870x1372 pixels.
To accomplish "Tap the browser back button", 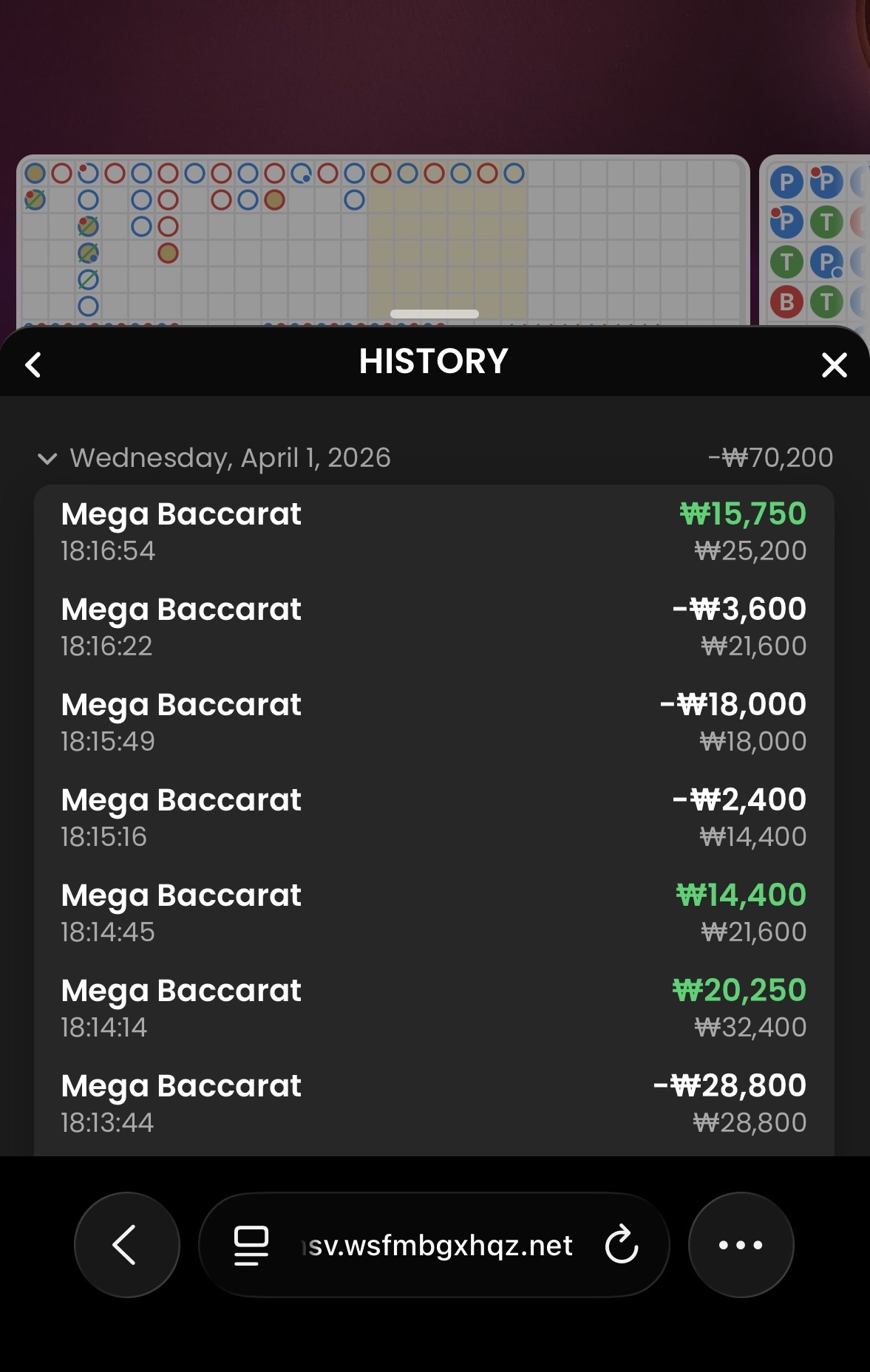I will pos(126,1245).
